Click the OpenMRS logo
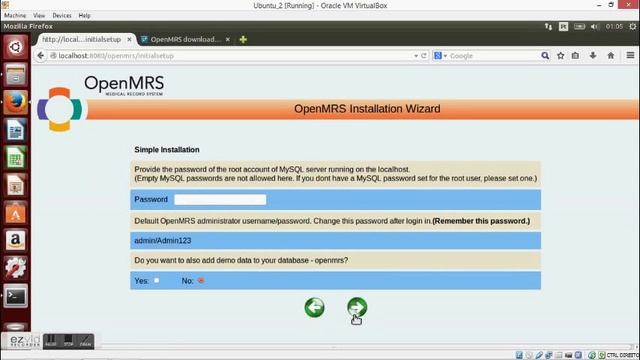Screen dimensions: 640x360 coord(101,103)
